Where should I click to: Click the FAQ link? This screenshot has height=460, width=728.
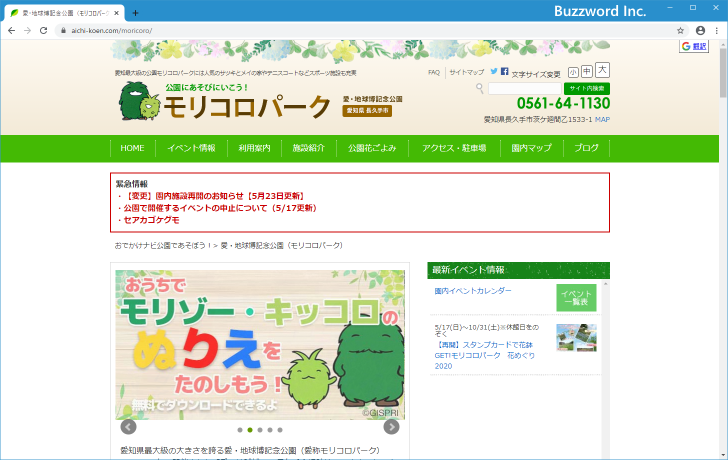(434, 72)
